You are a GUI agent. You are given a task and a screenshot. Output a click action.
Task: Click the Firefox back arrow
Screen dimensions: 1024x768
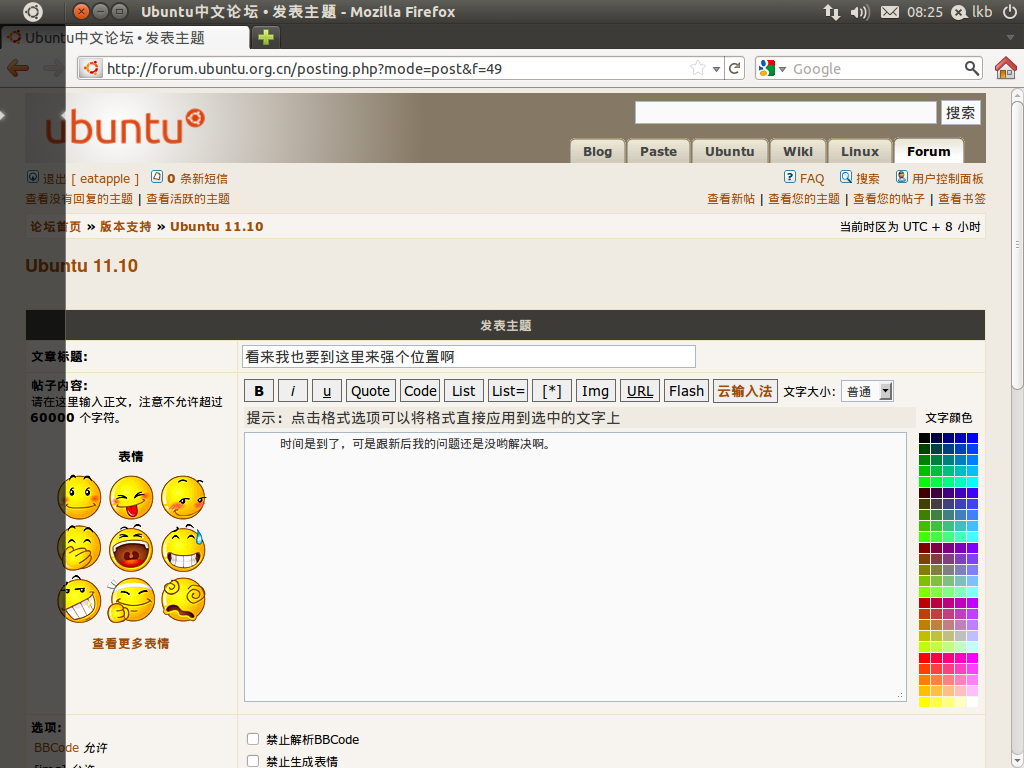18,68
